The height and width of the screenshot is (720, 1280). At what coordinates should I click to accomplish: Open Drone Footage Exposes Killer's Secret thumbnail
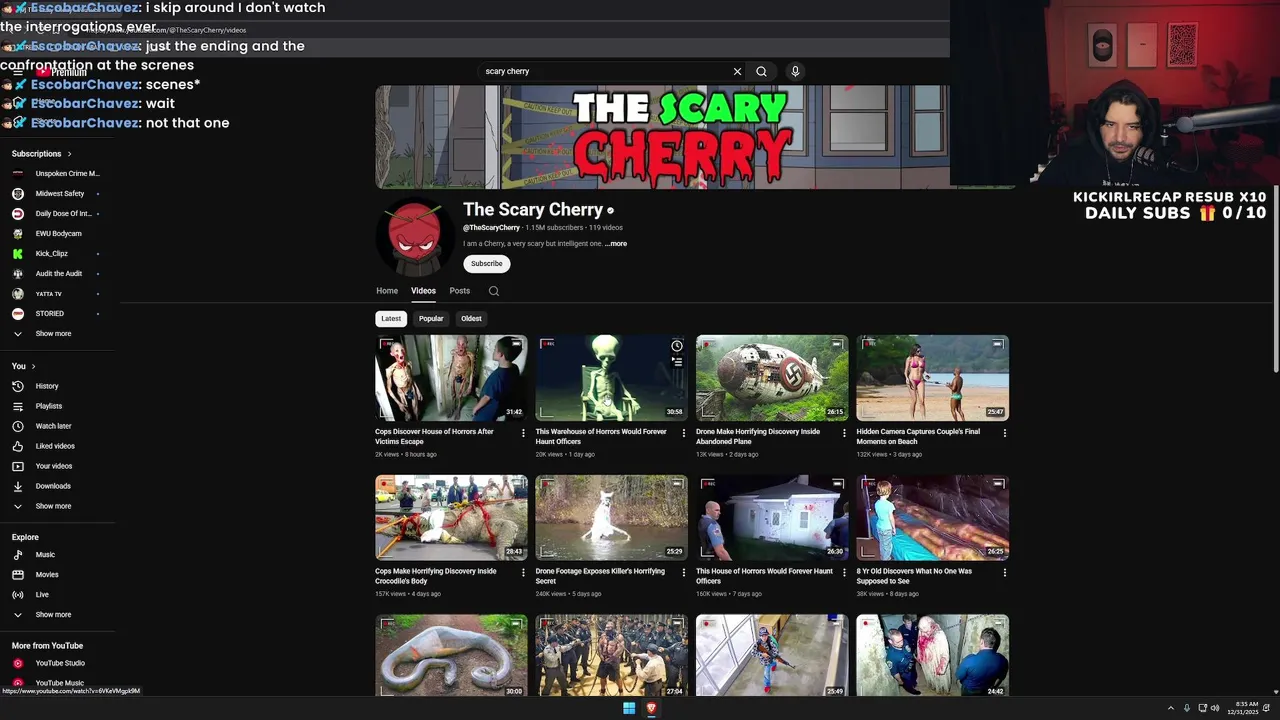pyautogui.click(x=611, y=517)
